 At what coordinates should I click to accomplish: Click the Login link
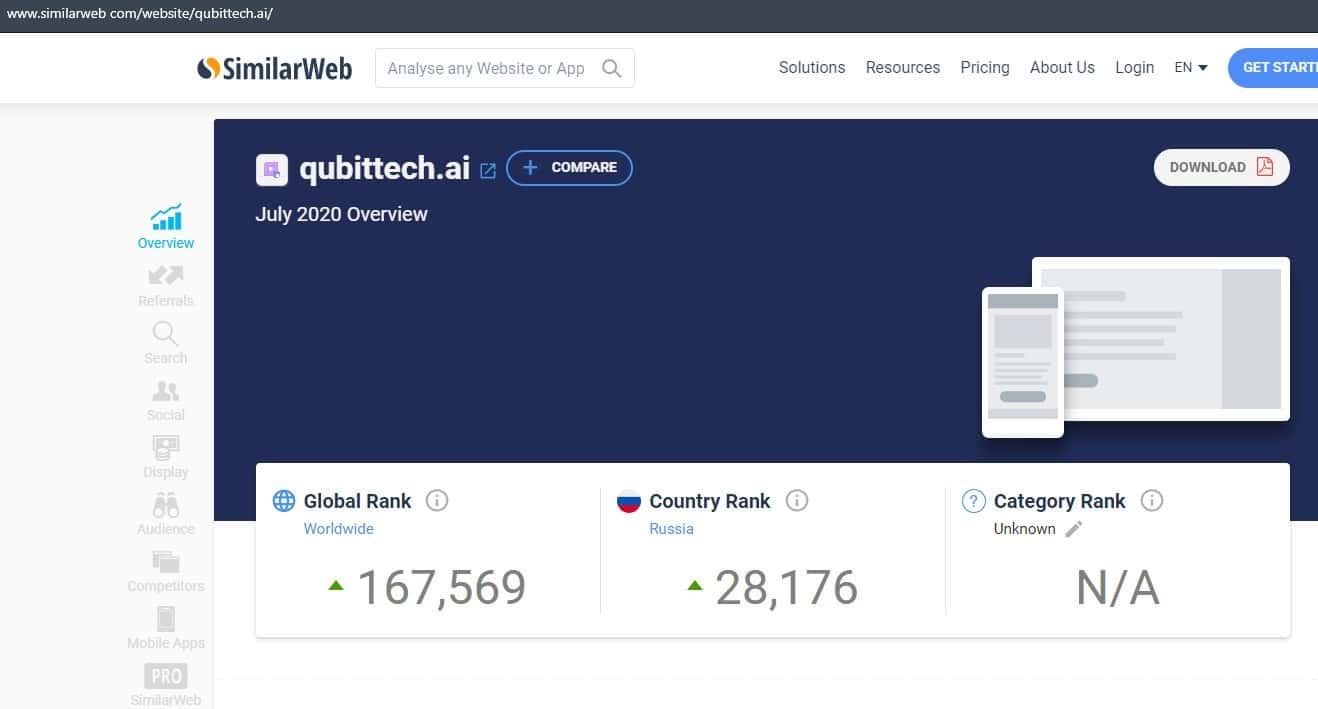pos(1134,68)
